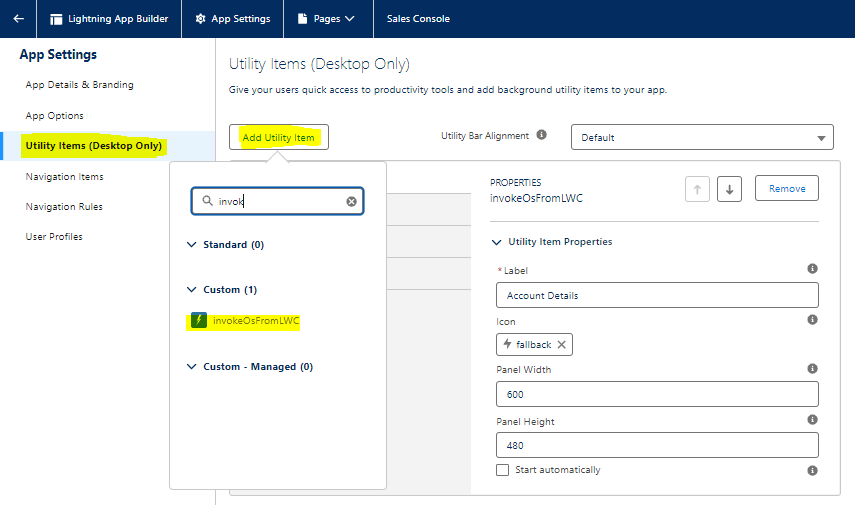The image size is (855, 505).
Task: Open Navigation Rules settings
Action: 64,207
